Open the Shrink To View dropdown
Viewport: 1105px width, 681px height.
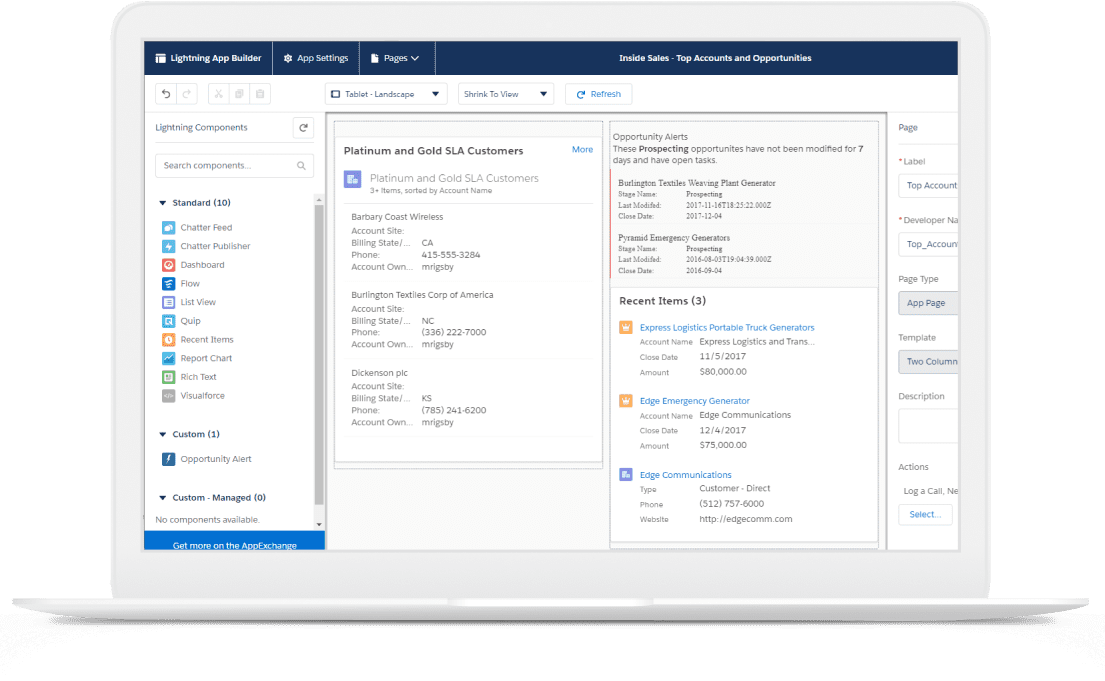coord(506,94)
